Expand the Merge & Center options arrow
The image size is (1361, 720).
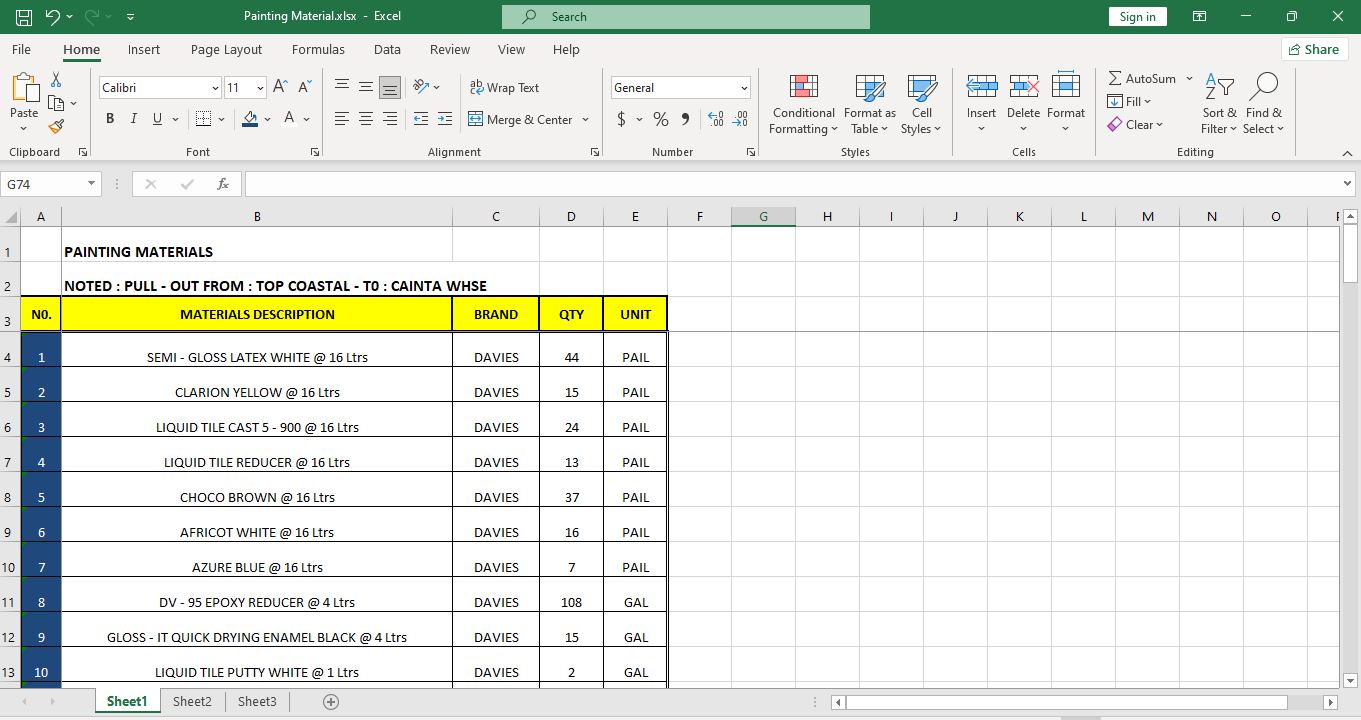[585, 119]
